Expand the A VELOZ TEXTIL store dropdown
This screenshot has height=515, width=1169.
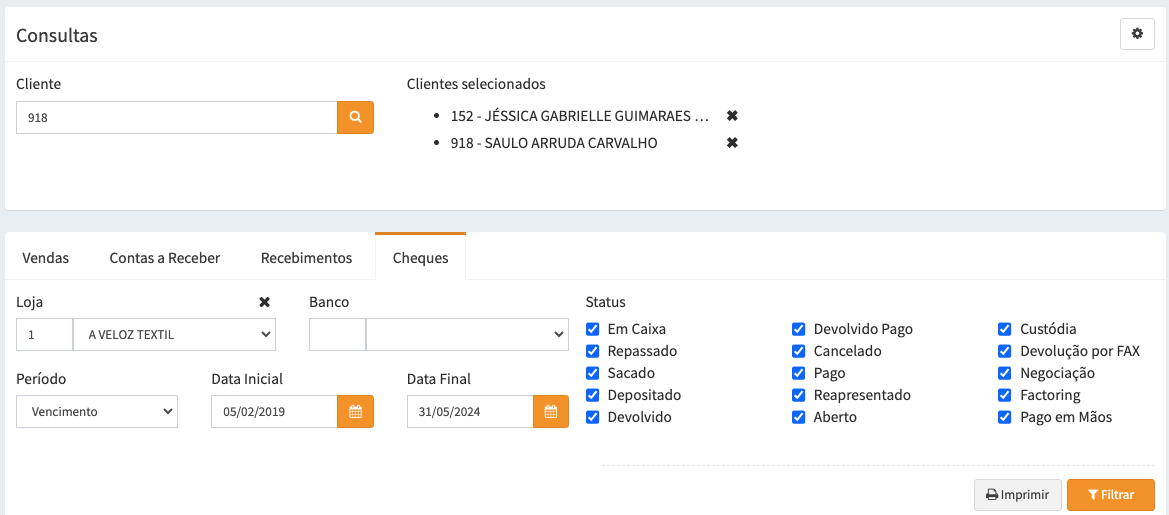tap(174, 335)
